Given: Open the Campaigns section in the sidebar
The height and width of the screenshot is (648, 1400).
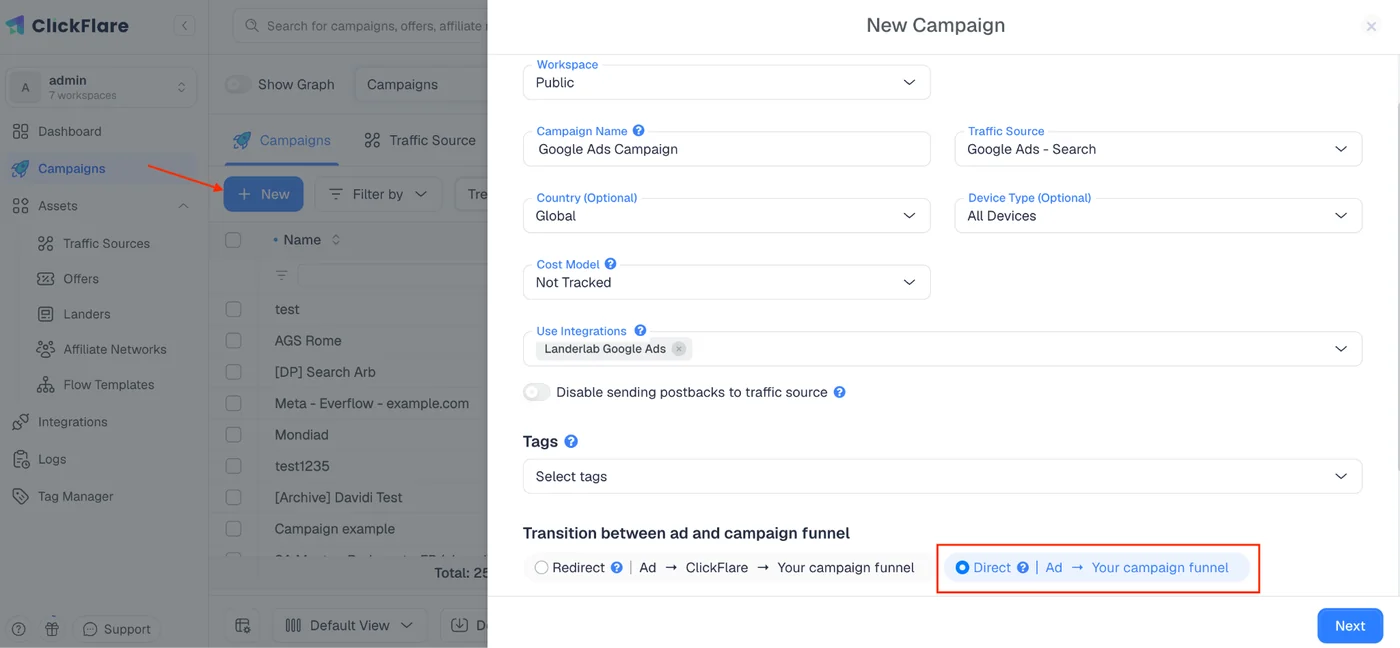Looking at the screenshot, I should pyautogui.click(x=71, y=168).
